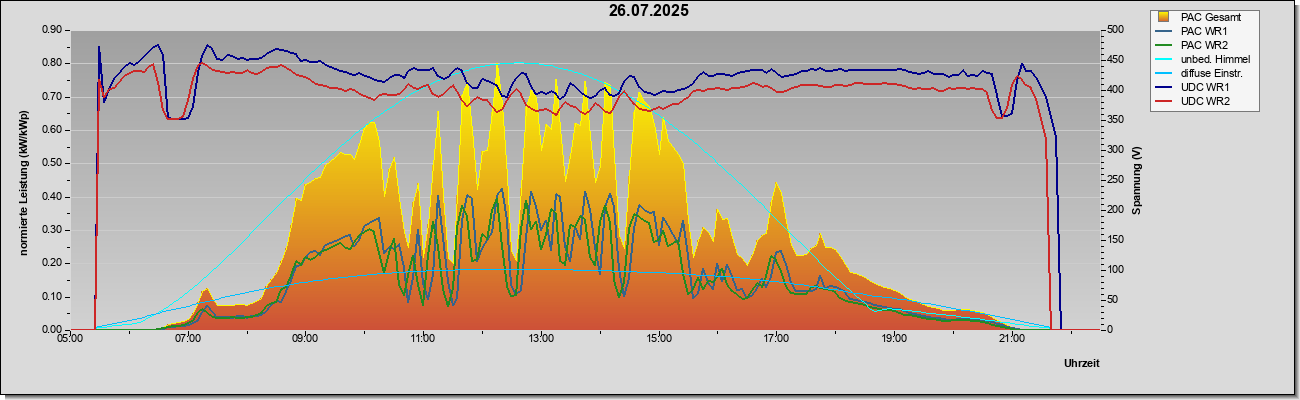The image size is (1300, 400).
Task: Click the 17:00 time axis tick
Action: 777,339
